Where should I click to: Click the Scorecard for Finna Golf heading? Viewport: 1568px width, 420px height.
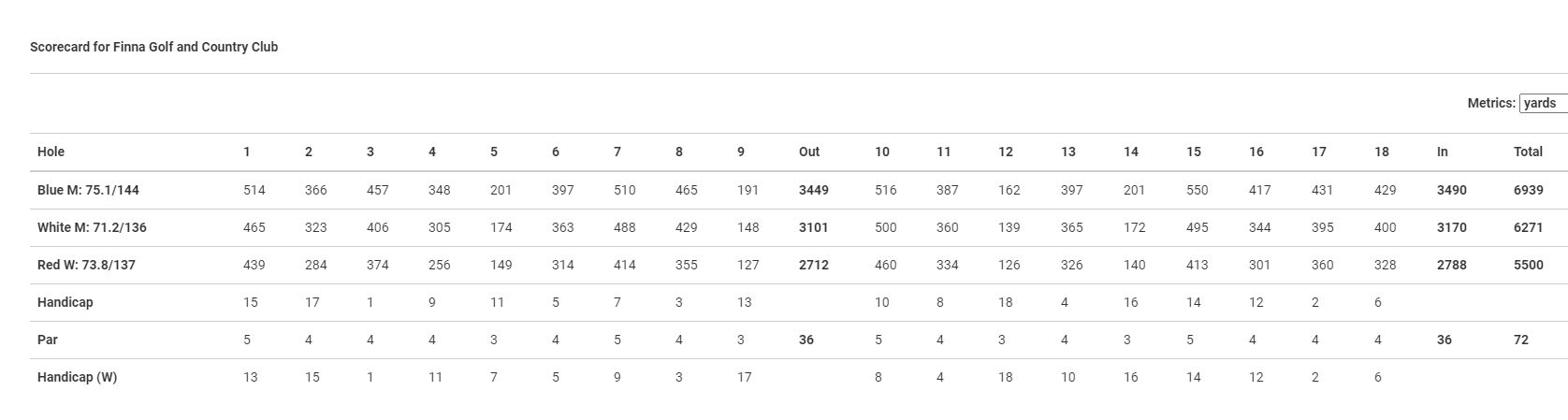pyautogui.click(x=153, y=47)
